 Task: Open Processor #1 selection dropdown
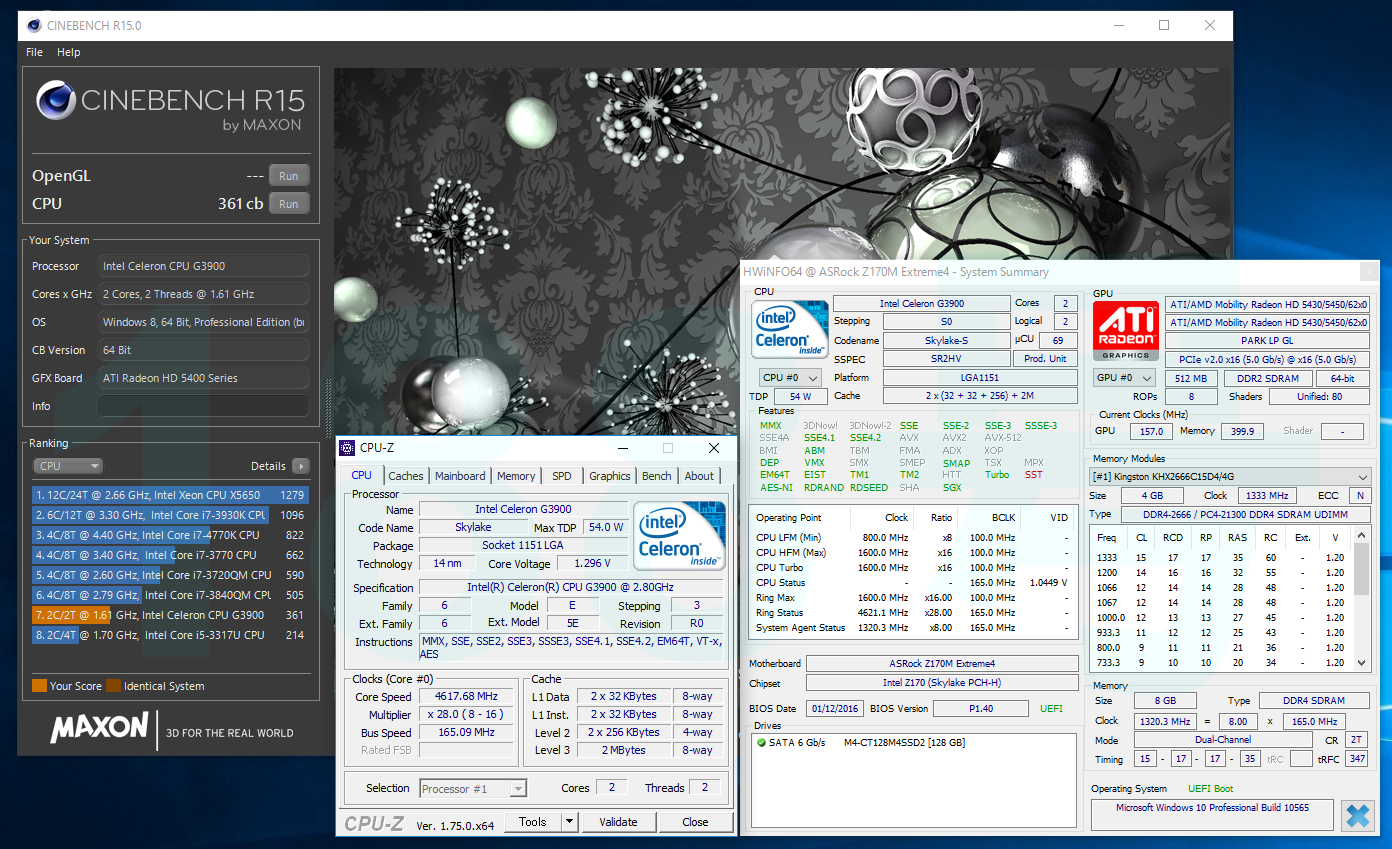(x=473, y=788)
